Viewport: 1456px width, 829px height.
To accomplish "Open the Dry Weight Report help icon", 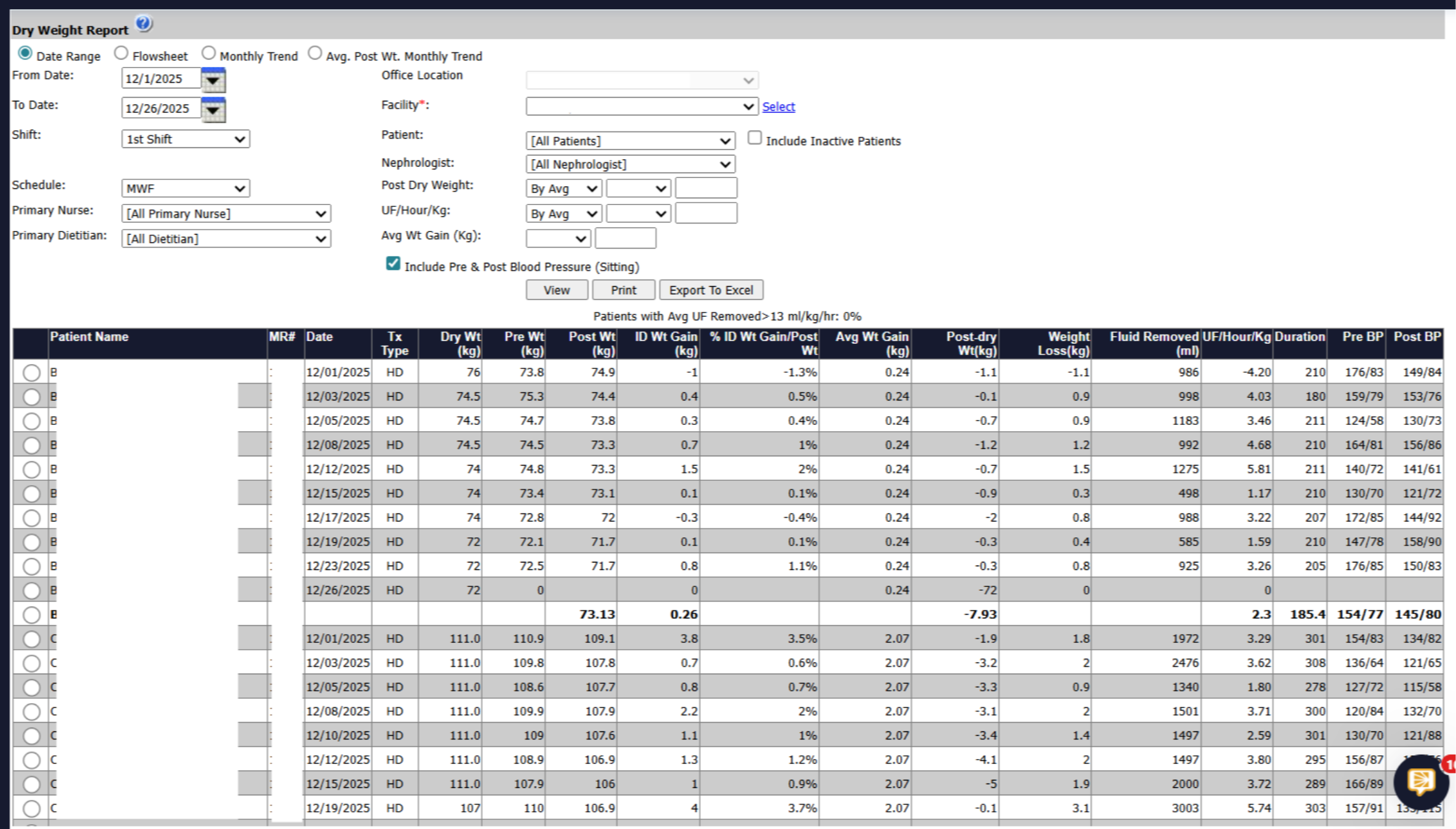I will tap(143, 24).
